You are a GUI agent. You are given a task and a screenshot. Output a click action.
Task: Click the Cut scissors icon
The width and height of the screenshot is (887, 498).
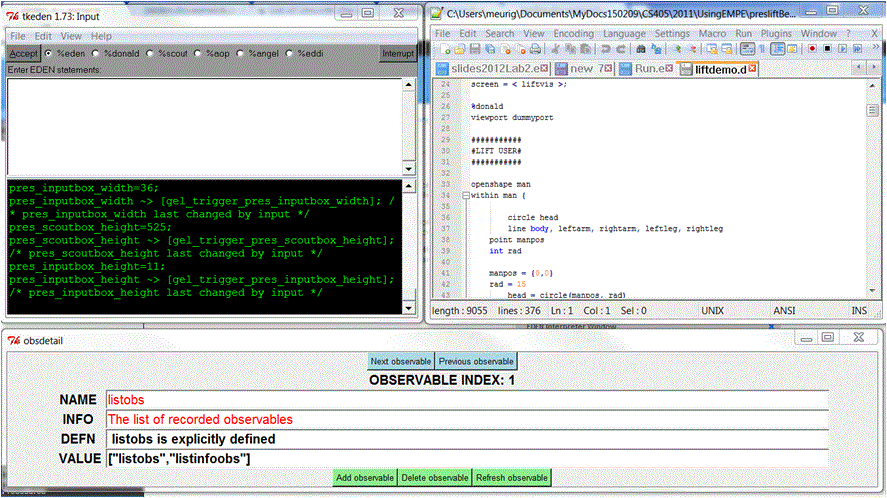[x=553, y=48]
